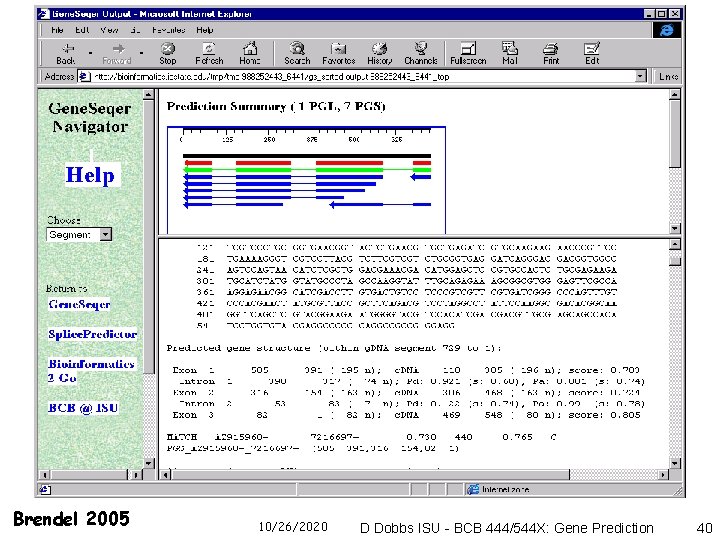Click the Help link in navigator
Image resolution: width=720 pixels, height=540 pixels.
pos(90,175)
